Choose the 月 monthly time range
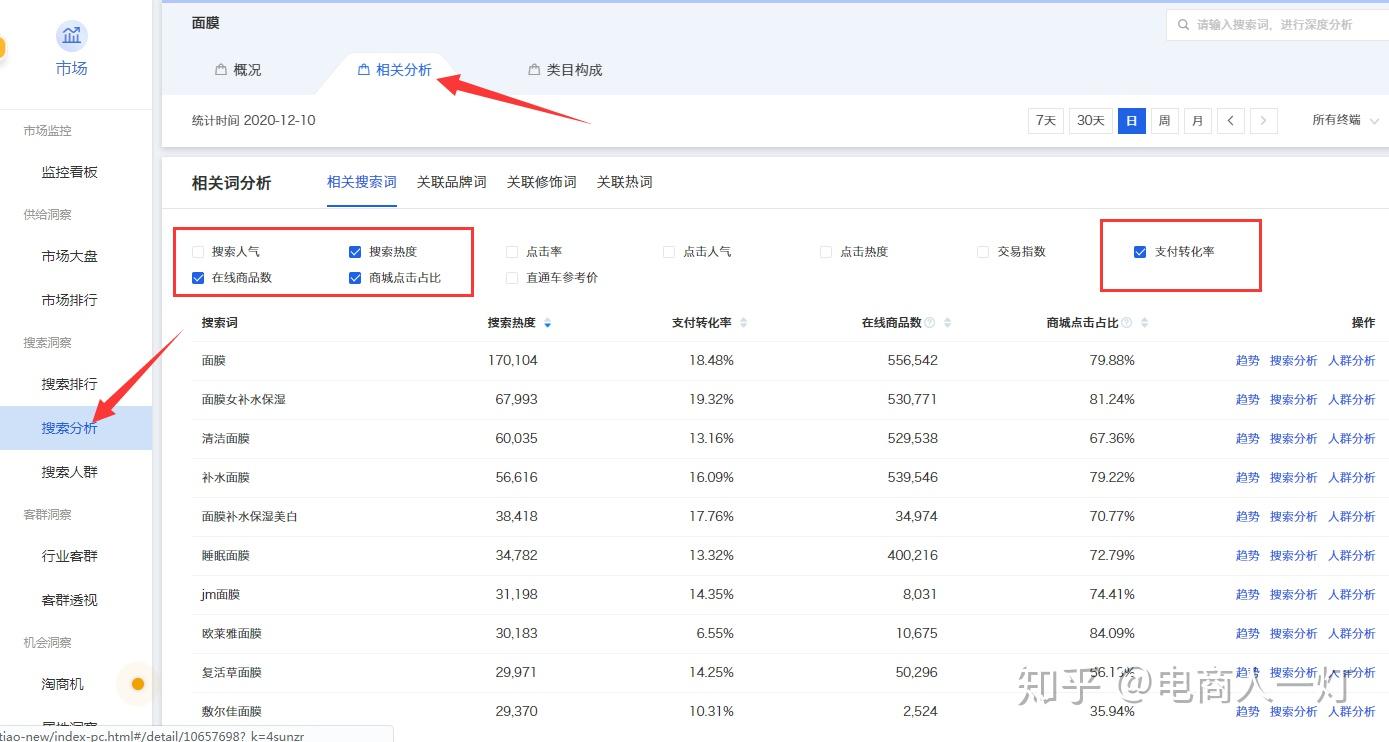 pos(1198,121)
